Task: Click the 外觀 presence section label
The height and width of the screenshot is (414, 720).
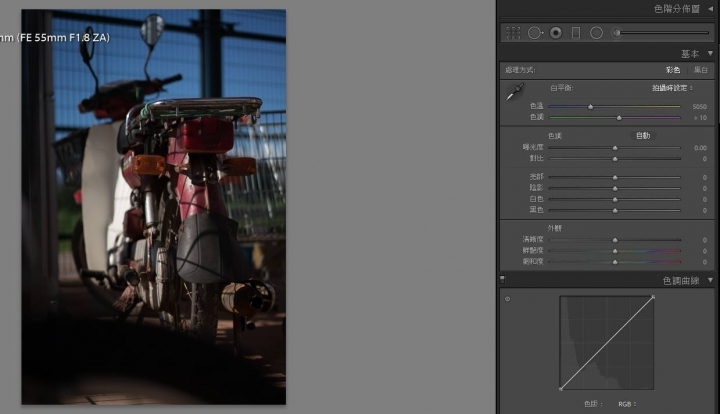Action: (x=554, y=228)
